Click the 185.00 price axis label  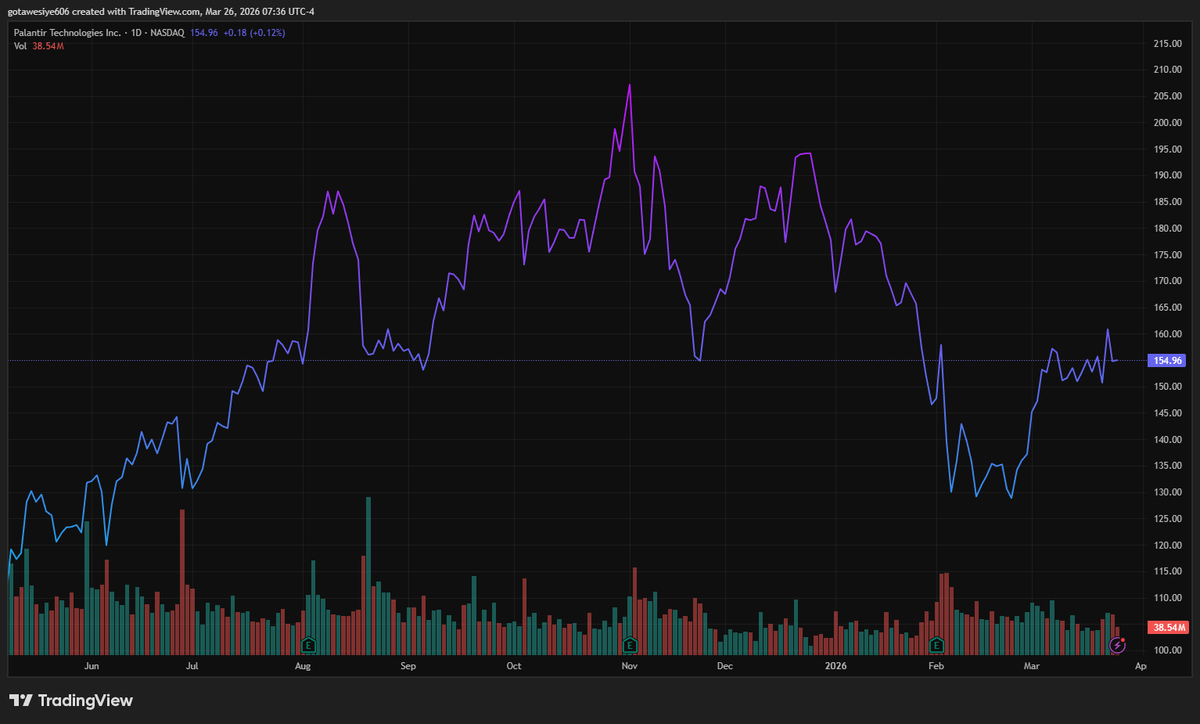pos(1168,202)
